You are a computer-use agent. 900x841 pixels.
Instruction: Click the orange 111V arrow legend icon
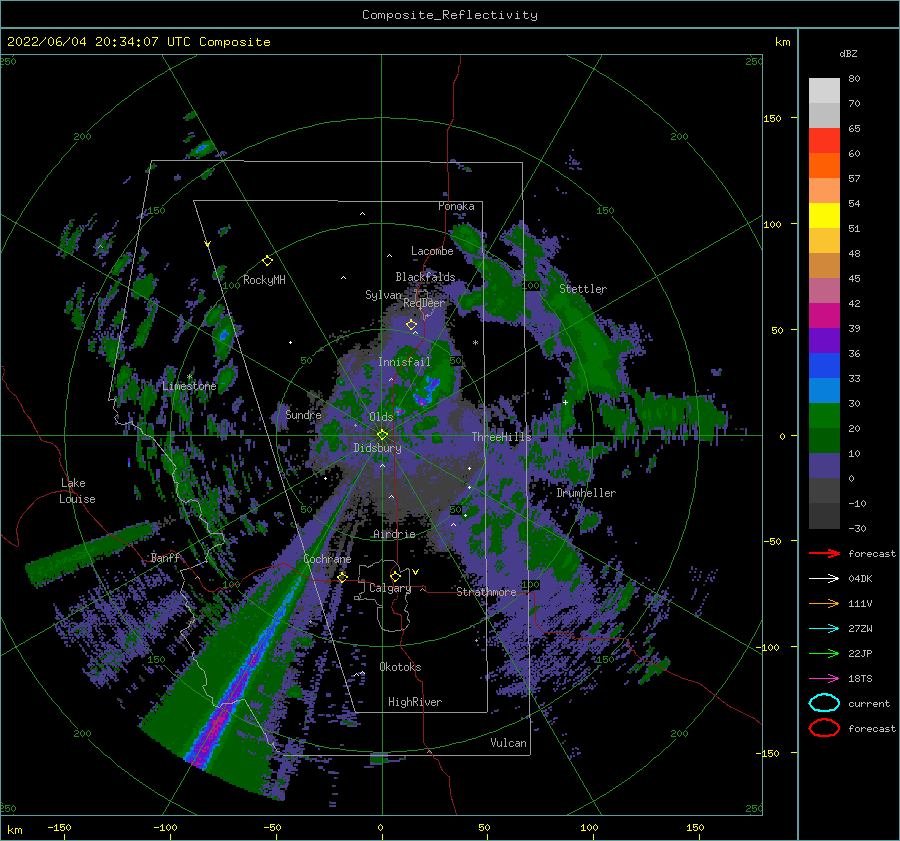tap(824, 603)
